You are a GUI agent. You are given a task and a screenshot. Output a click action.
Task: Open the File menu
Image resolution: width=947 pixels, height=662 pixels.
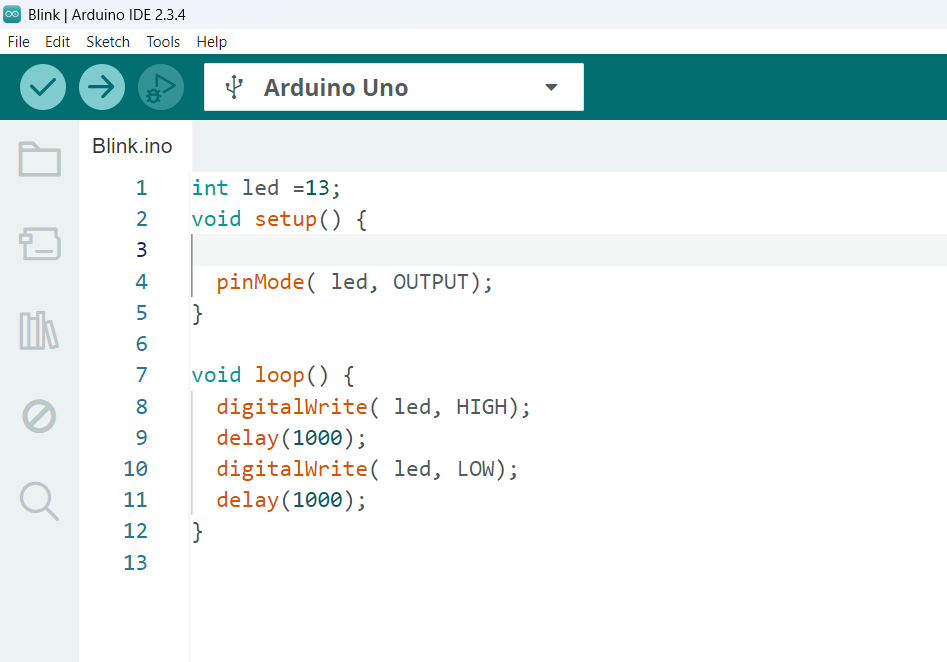click(x=19, y=42)
